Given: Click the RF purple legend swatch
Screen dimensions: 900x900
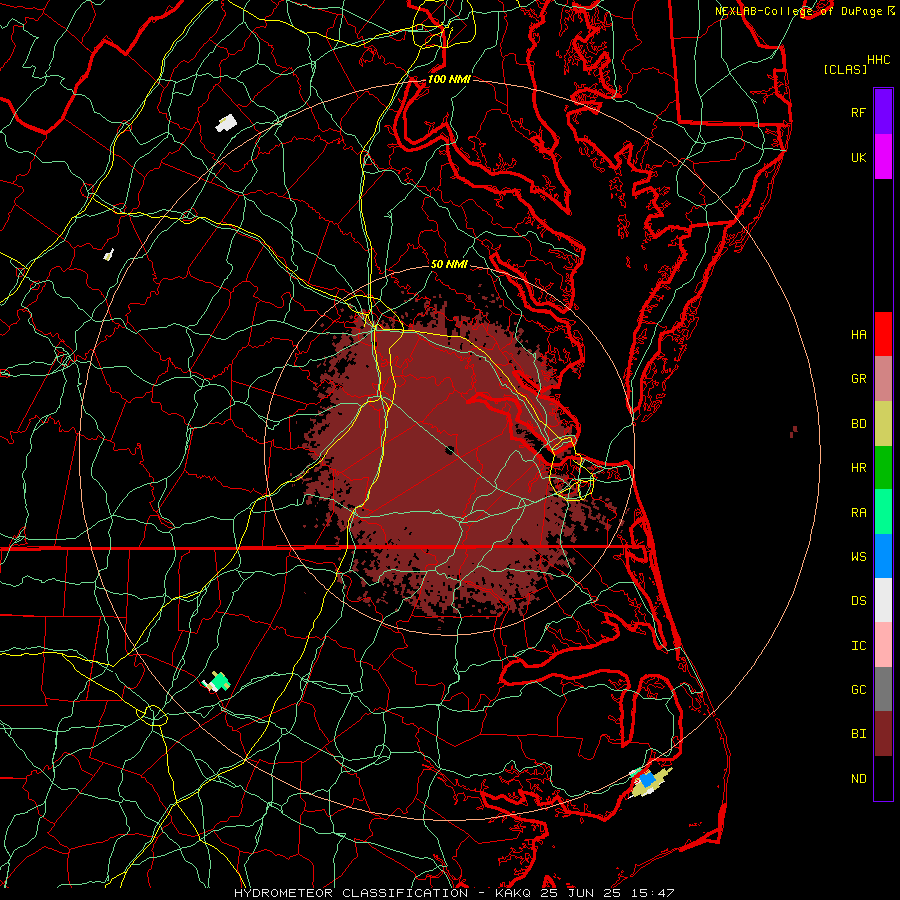Looking at the screenshot, I should point(883,112).
